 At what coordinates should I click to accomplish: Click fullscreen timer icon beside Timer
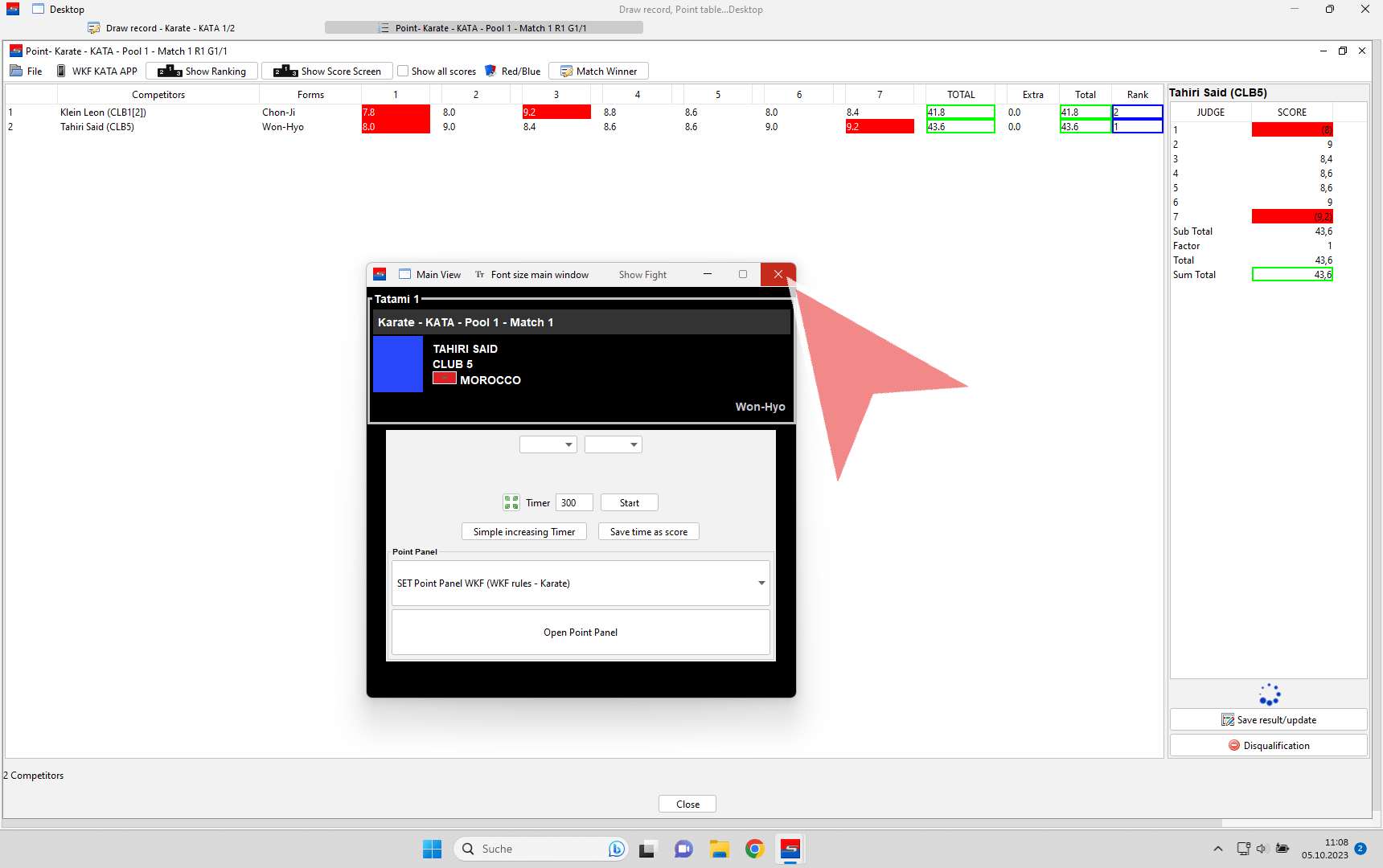(x=511, y=503)
